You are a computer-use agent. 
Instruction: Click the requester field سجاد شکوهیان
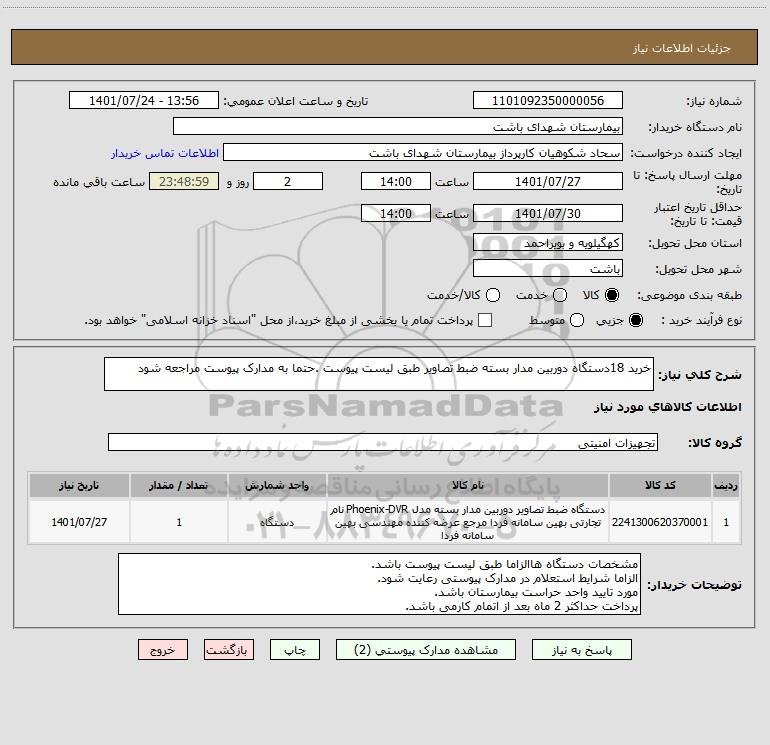[x=423, y=152]
